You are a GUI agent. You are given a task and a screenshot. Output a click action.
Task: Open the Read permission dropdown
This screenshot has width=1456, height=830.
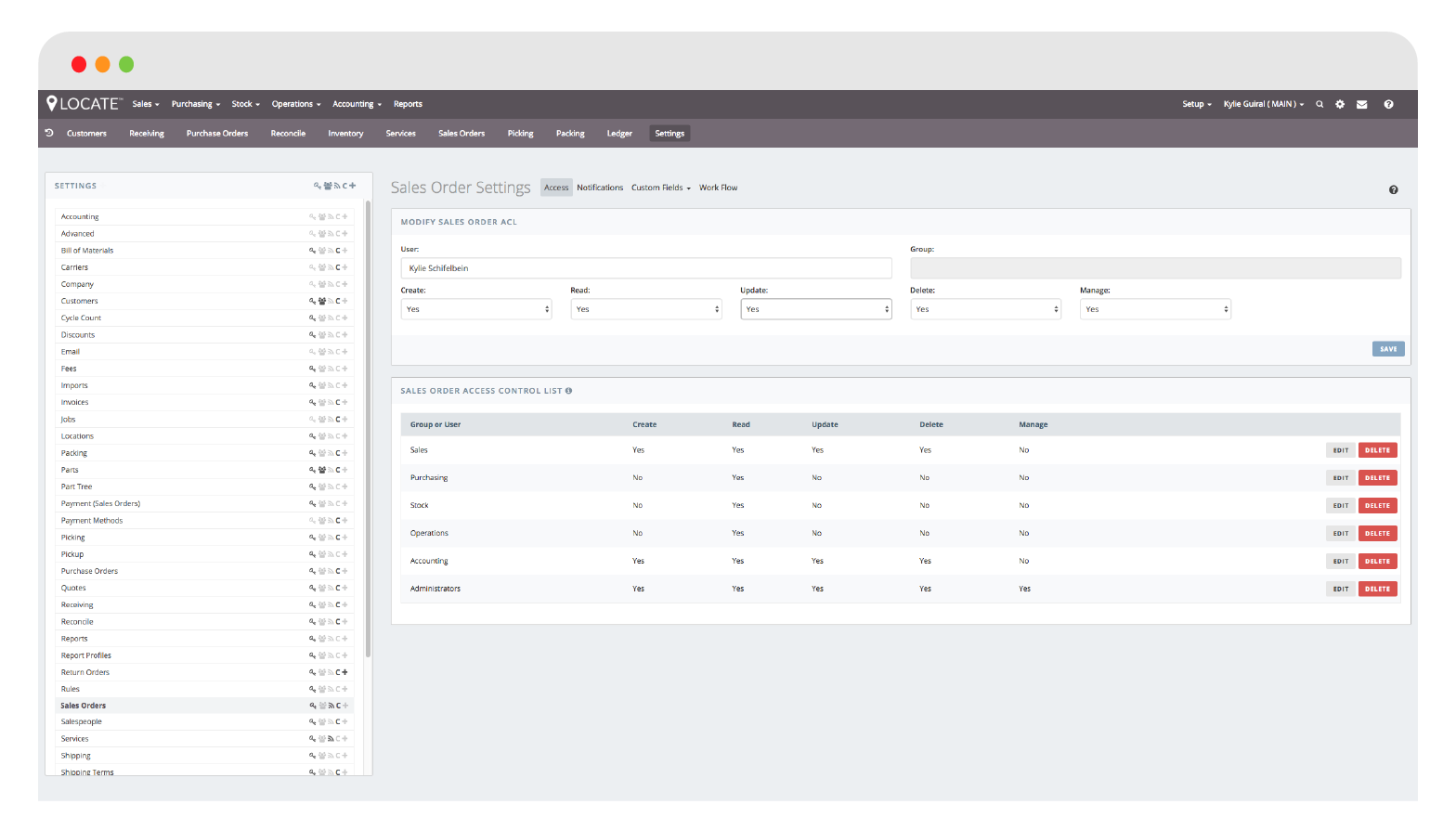tap(646, 309)
